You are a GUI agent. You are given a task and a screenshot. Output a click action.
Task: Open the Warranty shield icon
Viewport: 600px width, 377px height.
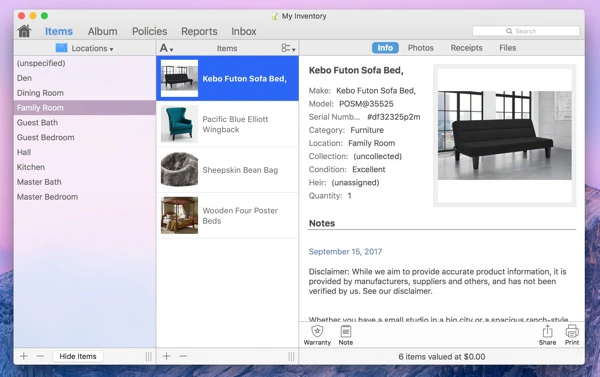click(317, 335)
